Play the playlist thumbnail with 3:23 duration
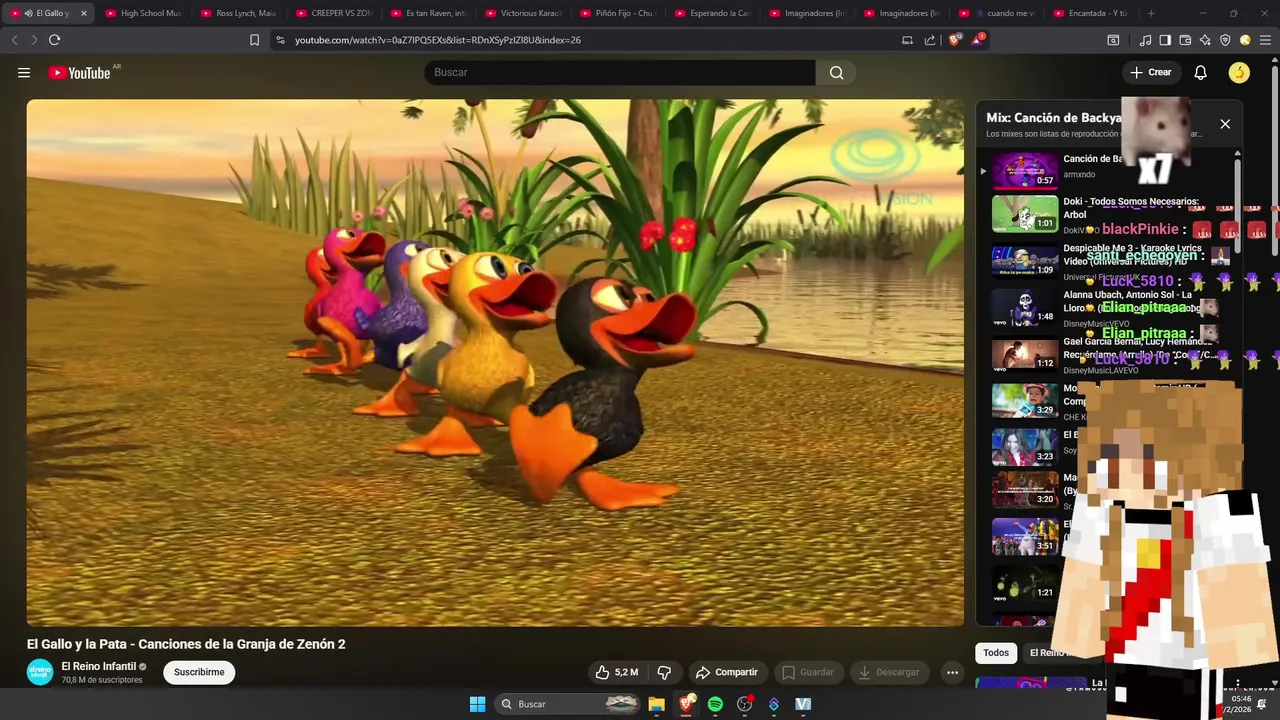 [x=1024, y=447]
